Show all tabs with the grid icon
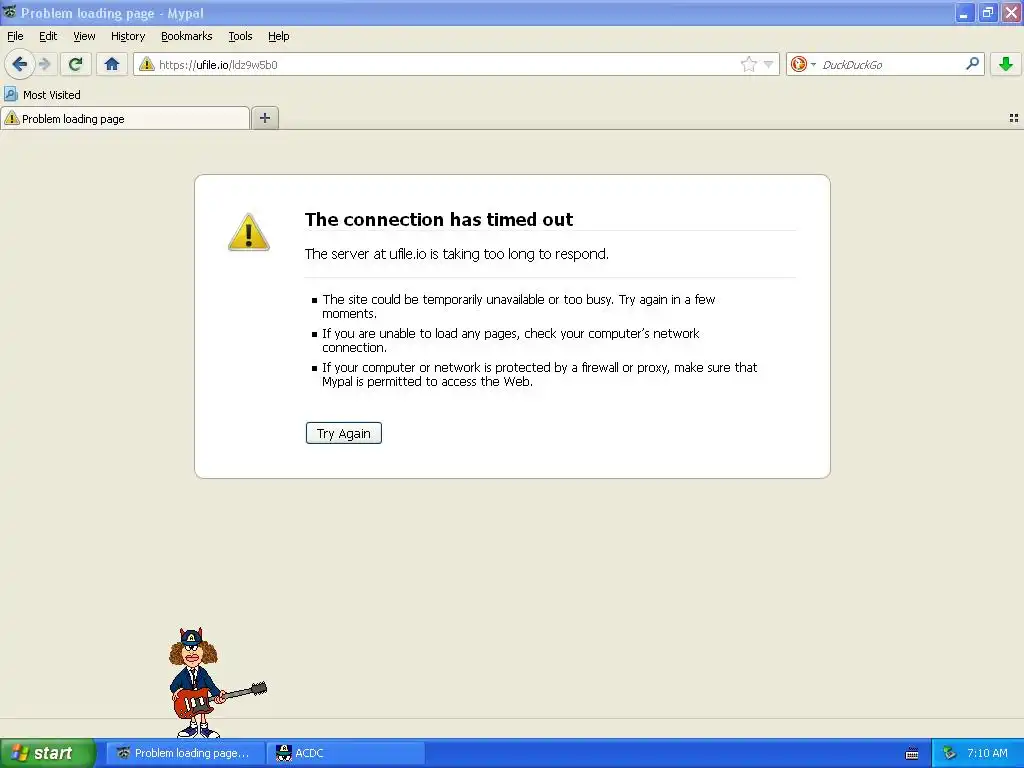The image size is (1024, 768). click(1014, 118)
